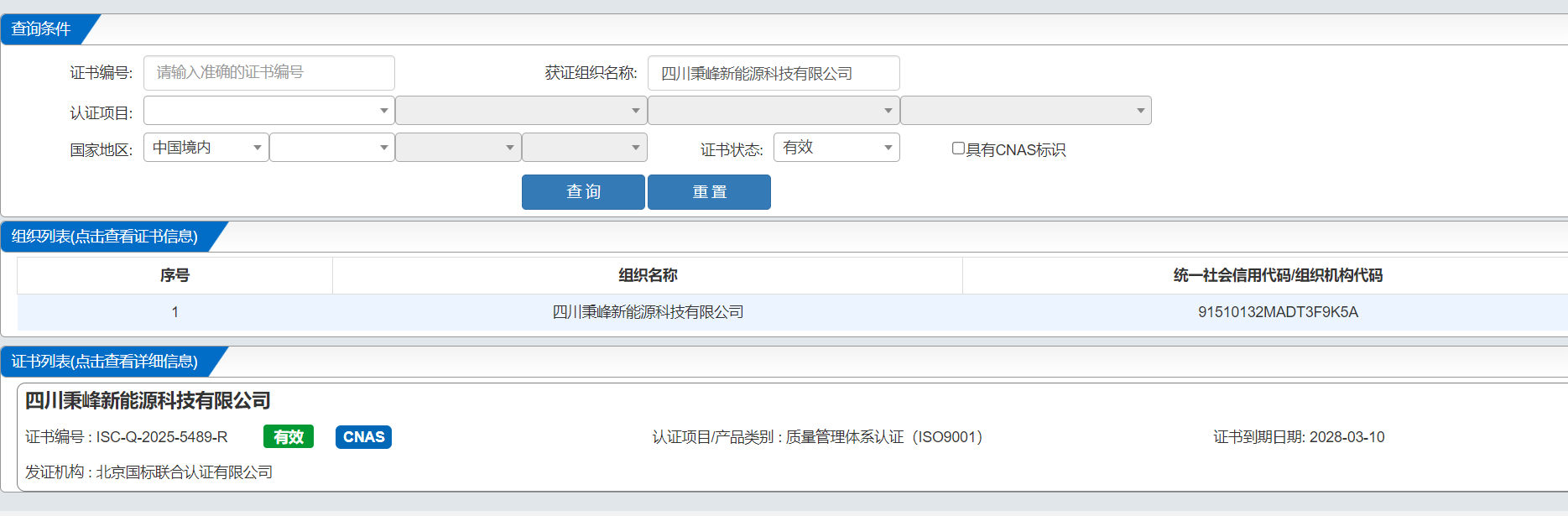The width and height of the screenshot is (1568, 516).
Task: Click the 证书状态 label
Action: click(x=732, y=150)
